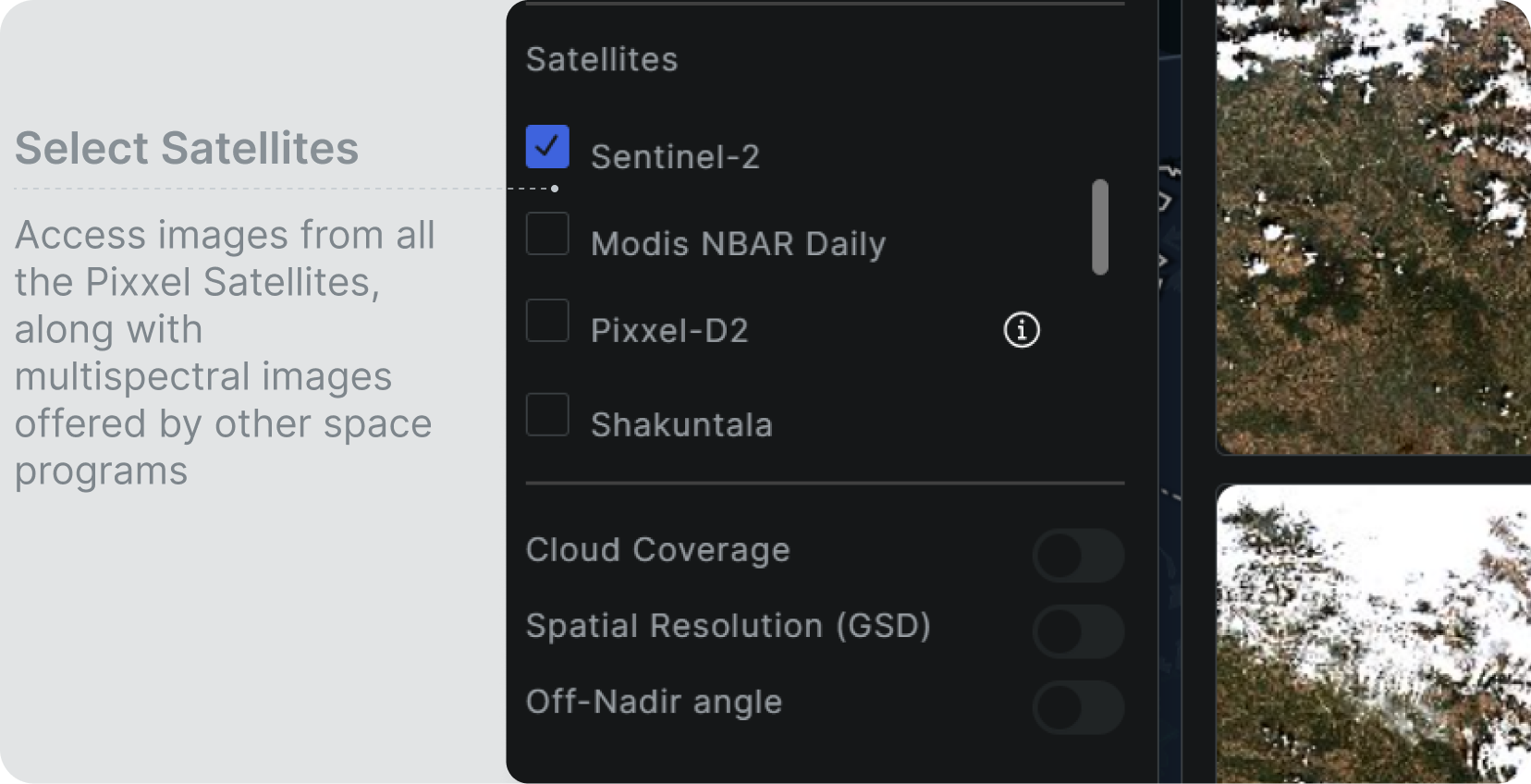
Task: Switch on the Off-Nadir angle toggle
Action: (1078, 707)
